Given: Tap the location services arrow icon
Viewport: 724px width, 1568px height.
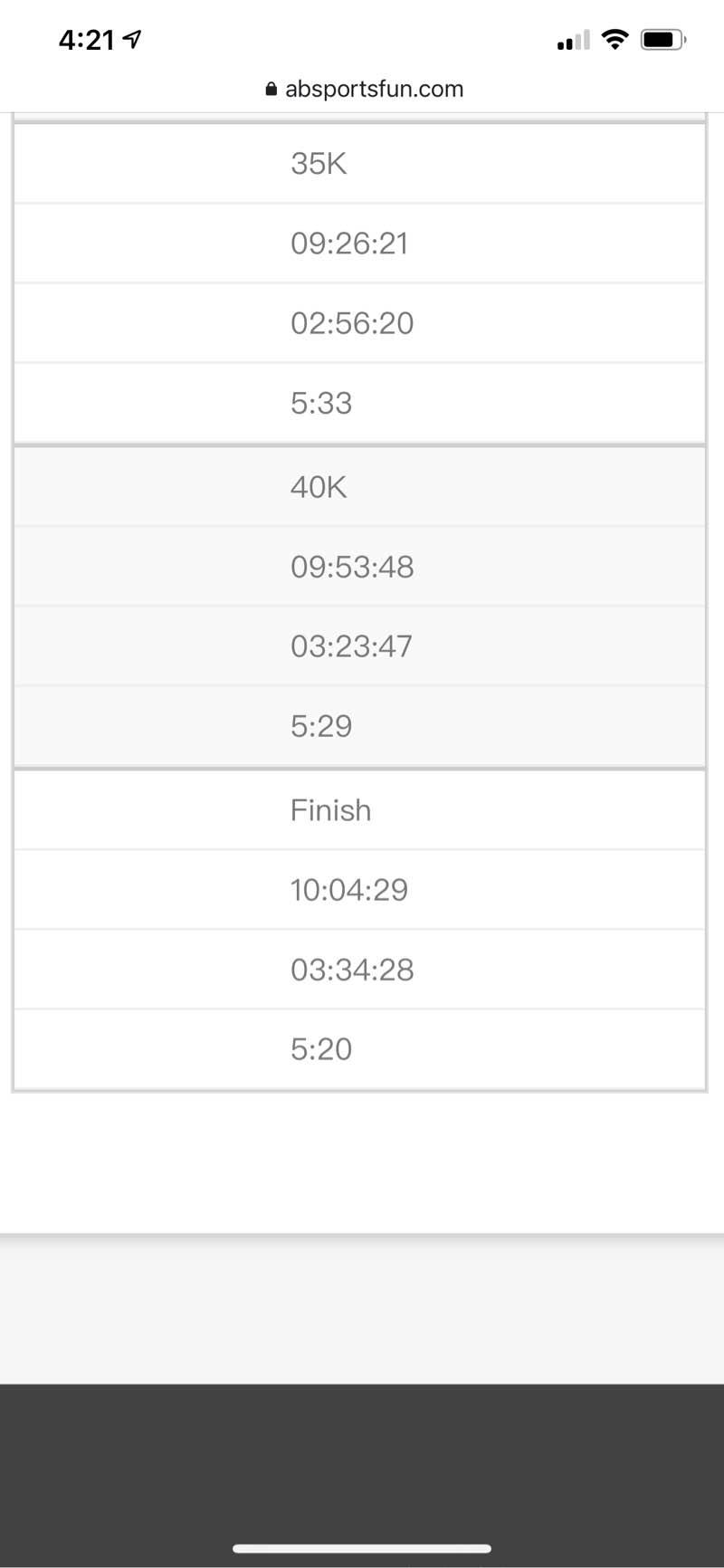Looking at the screenshot, I should coord(133,39).
